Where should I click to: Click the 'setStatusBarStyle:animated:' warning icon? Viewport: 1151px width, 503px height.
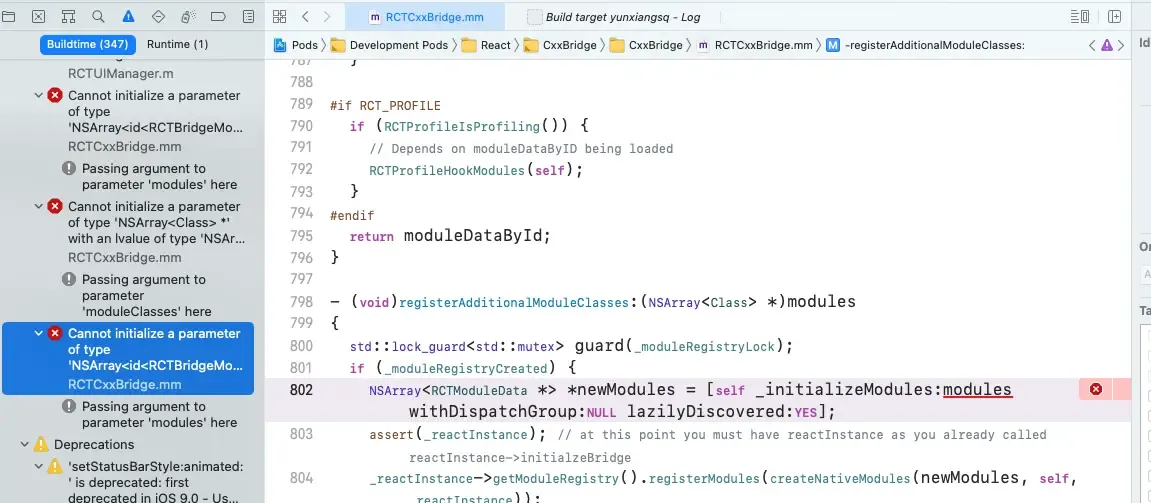54,466
